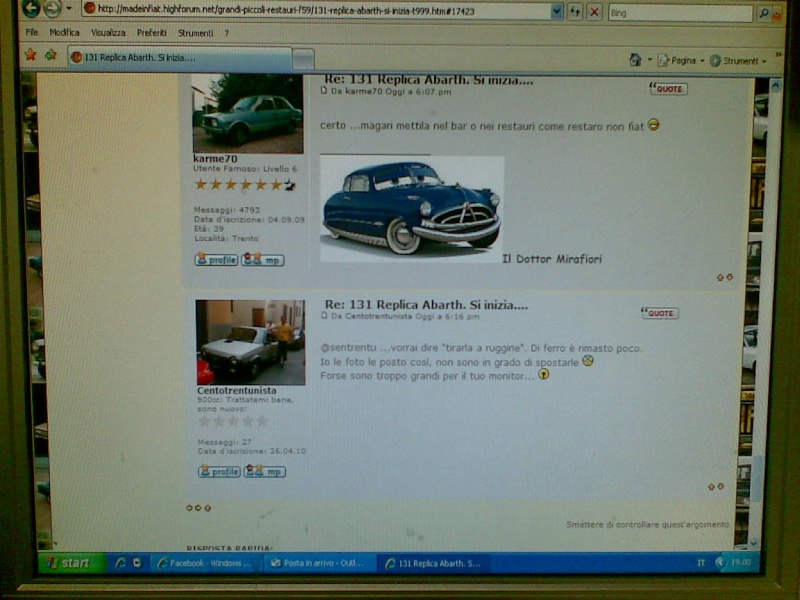The width and height of the screenshot is (800, 600).
Task: Open the ? help menu
Action: point(227,33)
